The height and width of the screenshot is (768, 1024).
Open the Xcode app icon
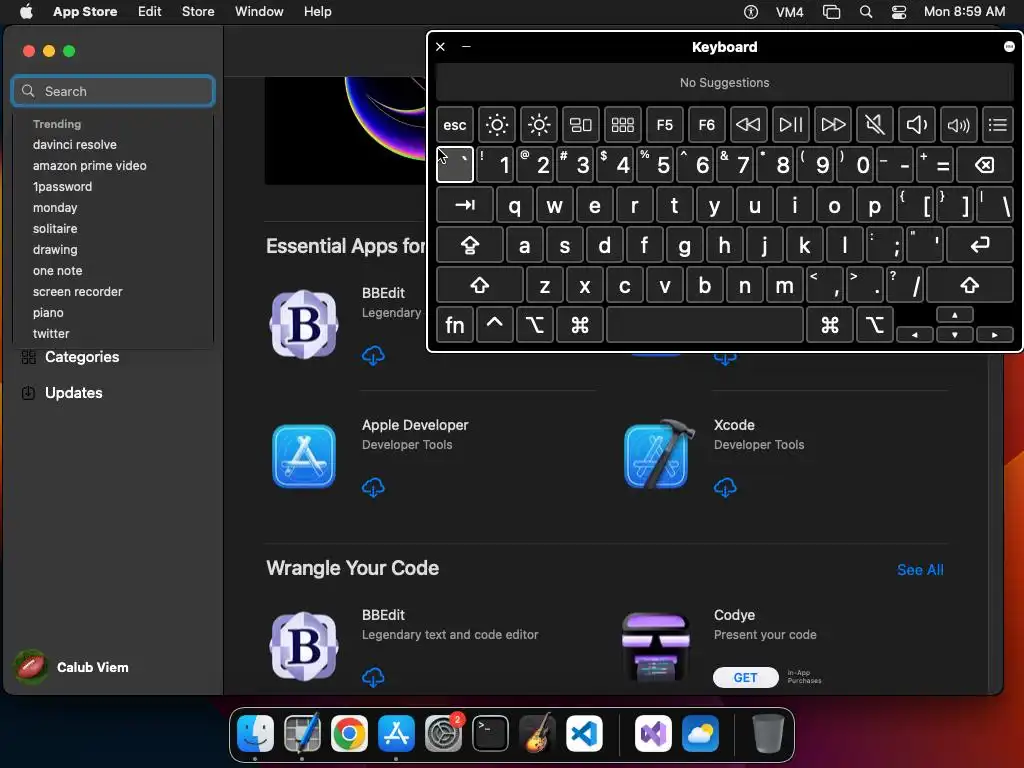click(656, 455)
